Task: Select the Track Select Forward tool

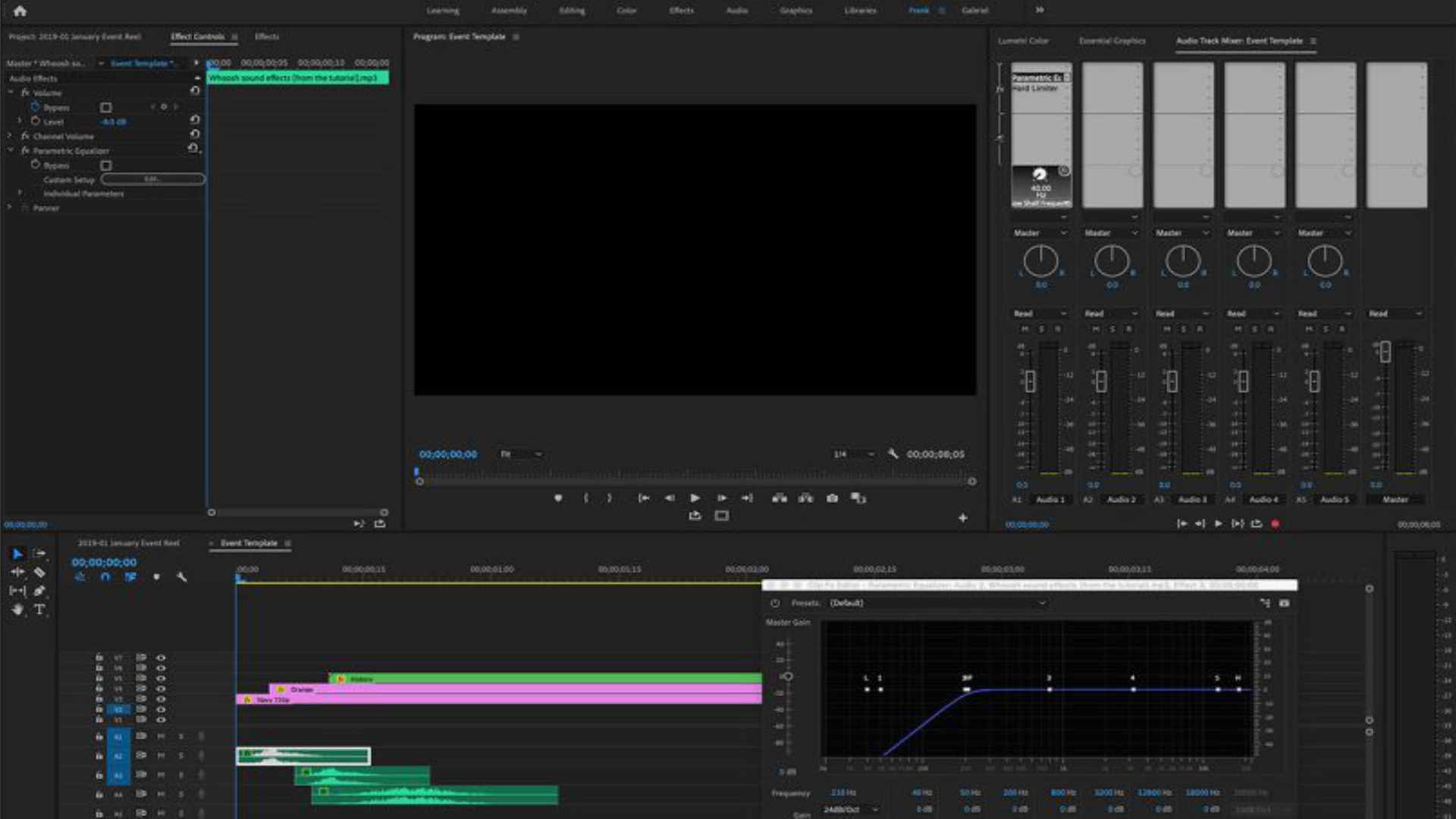Action: (39, 554)
